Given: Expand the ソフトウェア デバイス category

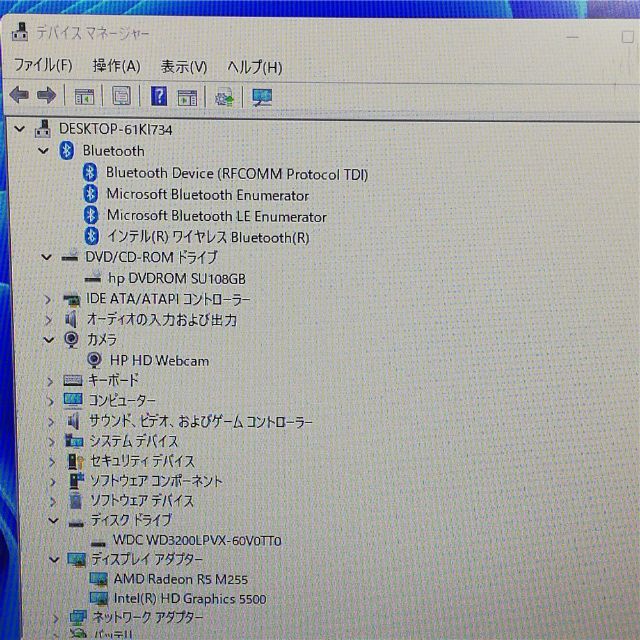Looking at the screenshot, I should click(x=53, y=501).
